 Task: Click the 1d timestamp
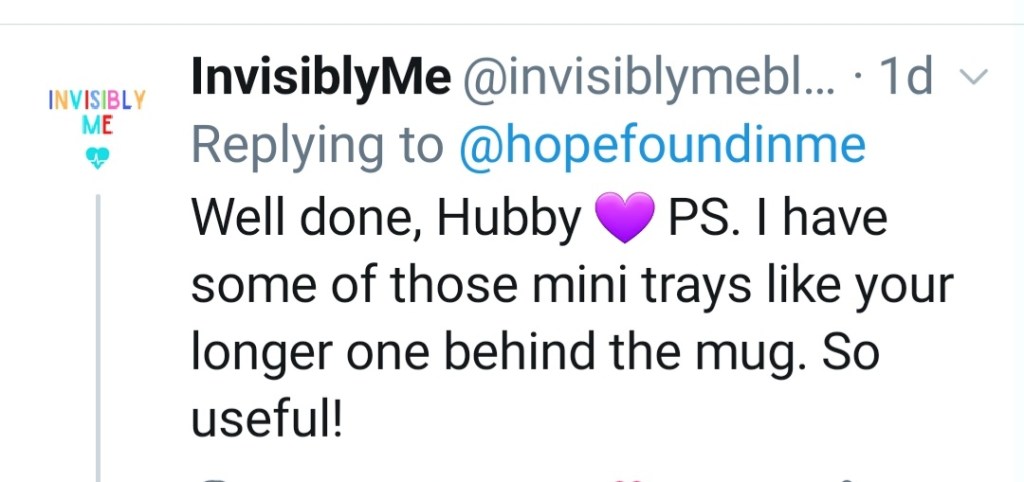click(x=906, y=77)
